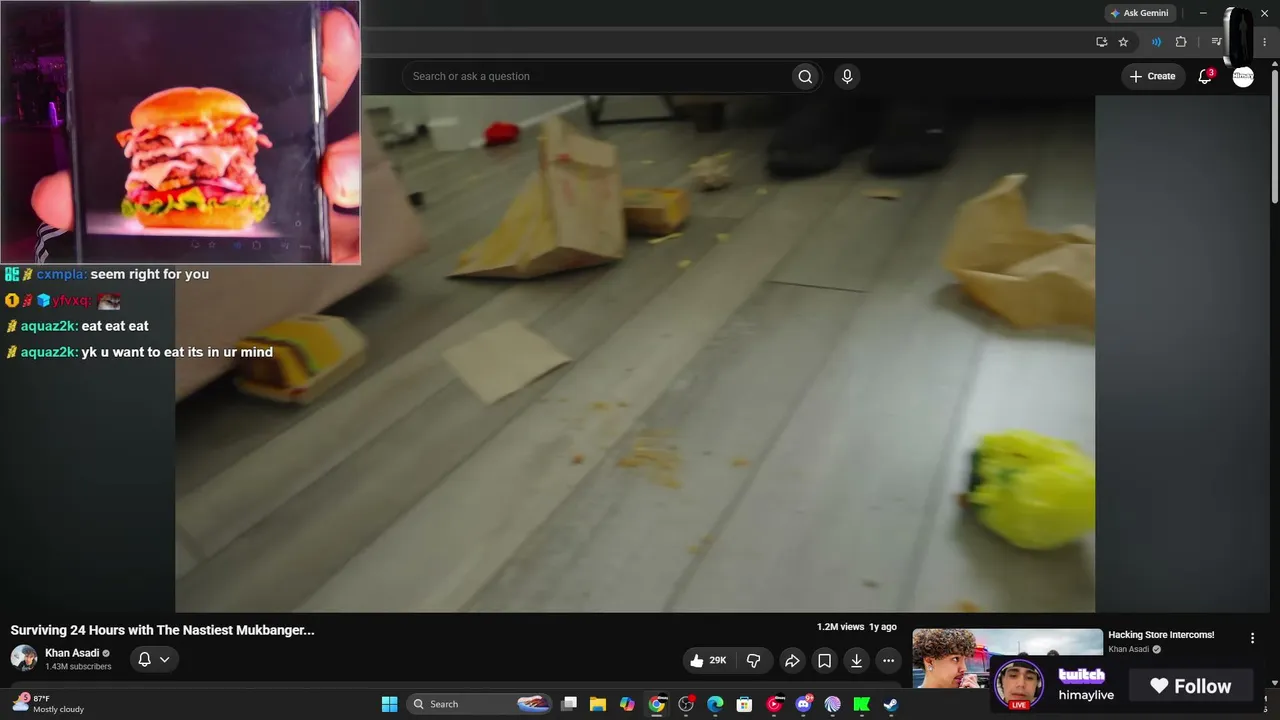Open File Explorer from the taskbar
Screen dimensions: 1280x720
coord(598,704)
